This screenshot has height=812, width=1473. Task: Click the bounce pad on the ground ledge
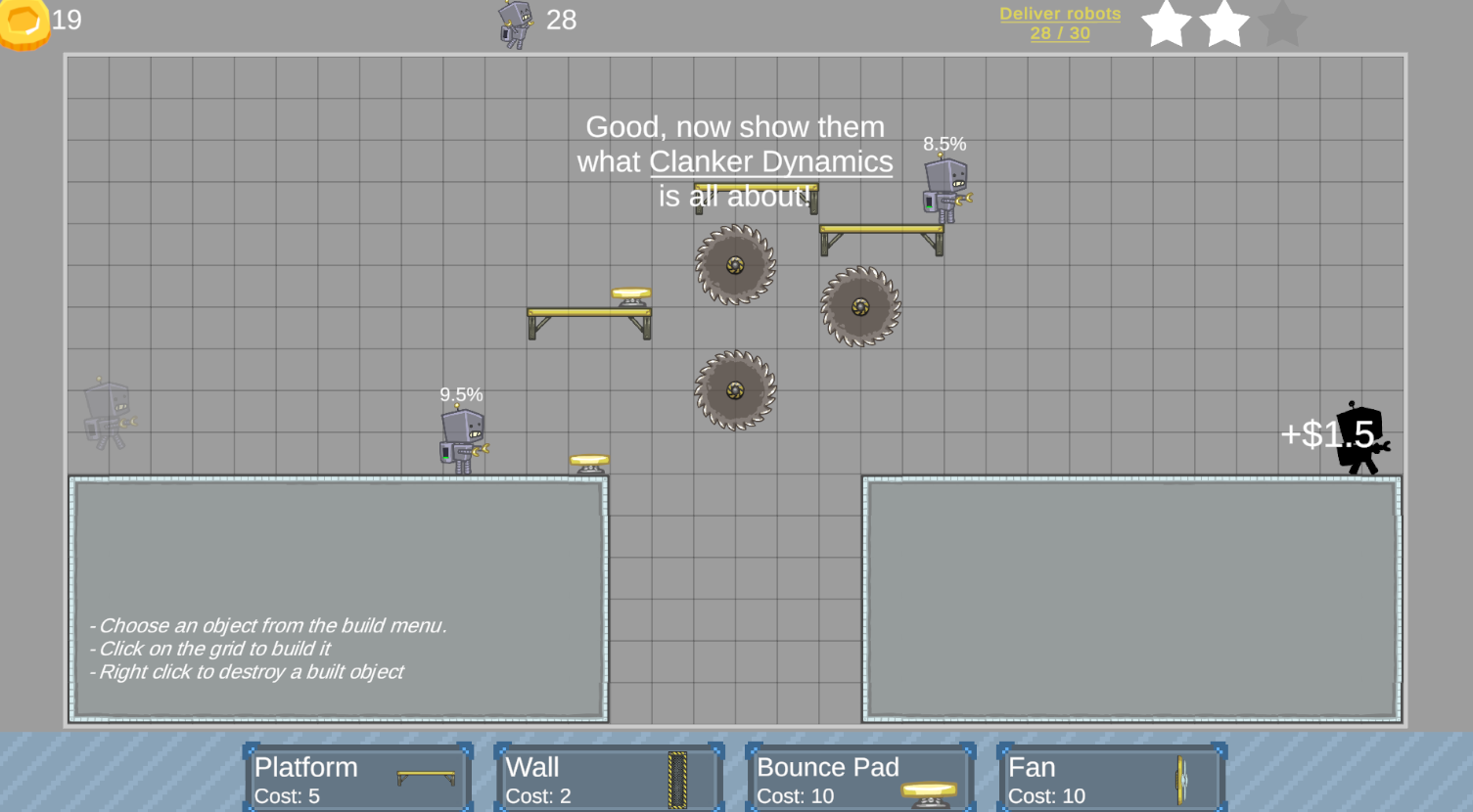coord(589,465)
